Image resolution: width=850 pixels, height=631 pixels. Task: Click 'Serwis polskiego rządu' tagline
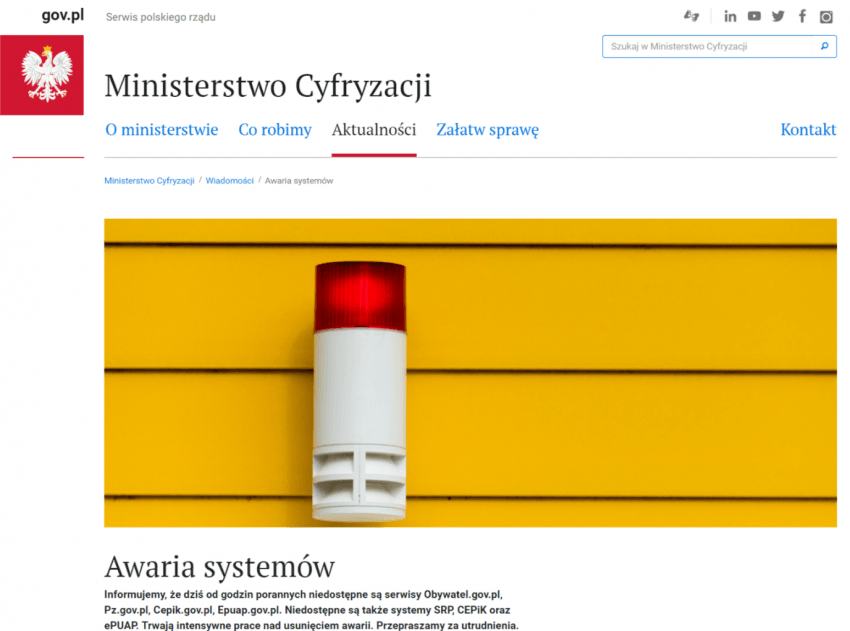[x=160, y=17]
